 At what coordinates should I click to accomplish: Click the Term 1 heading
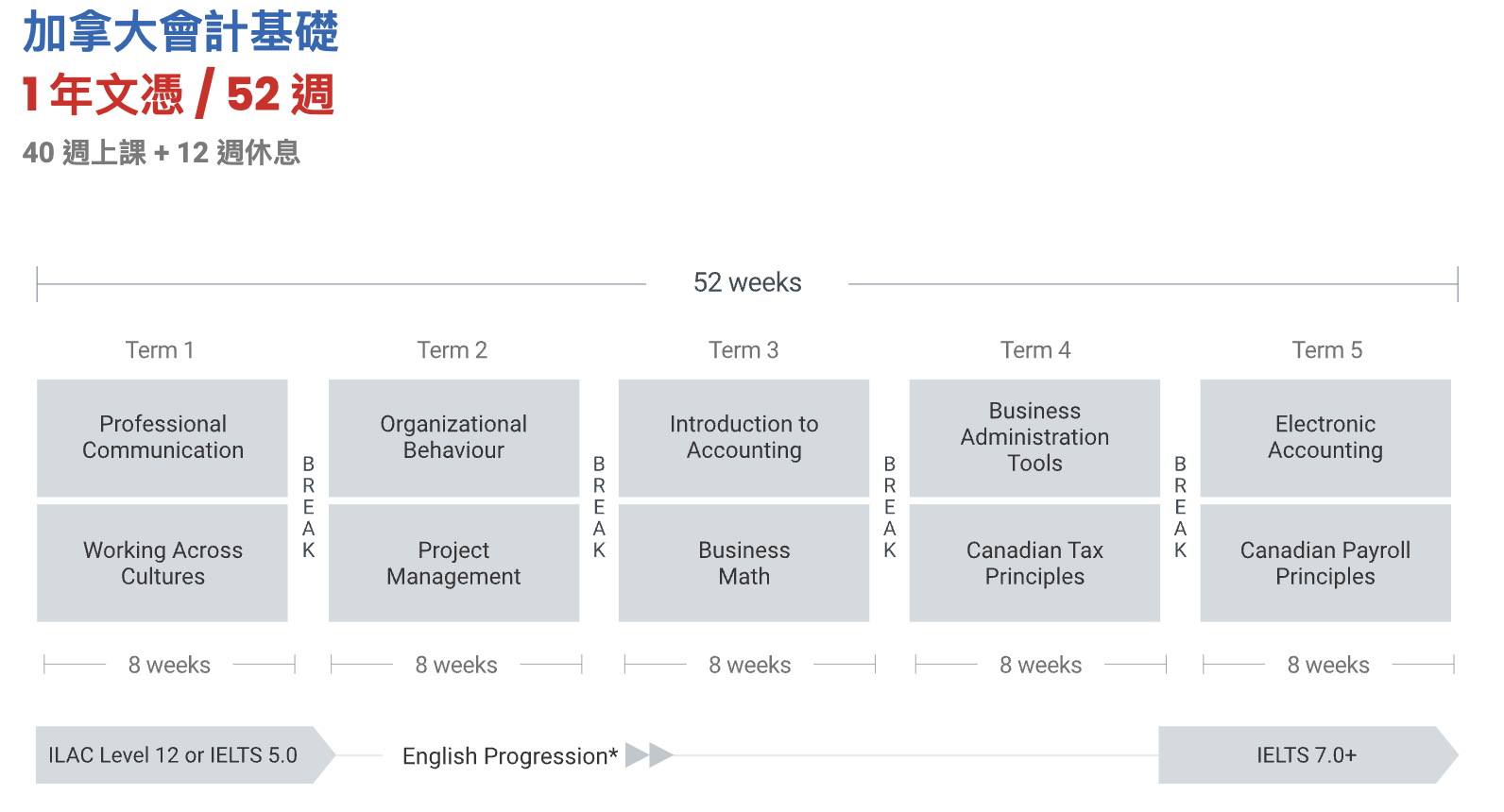coord(160,350)
